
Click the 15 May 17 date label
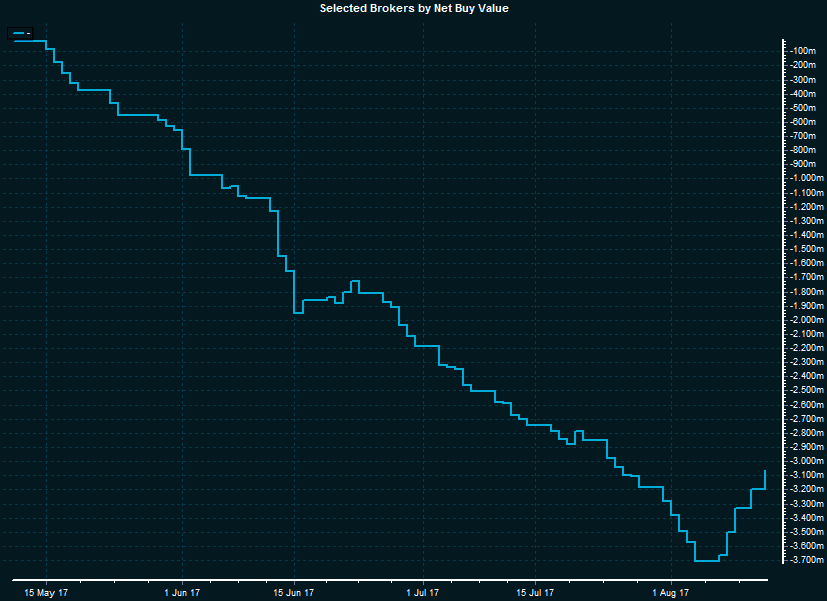click(x=45, y=592)
